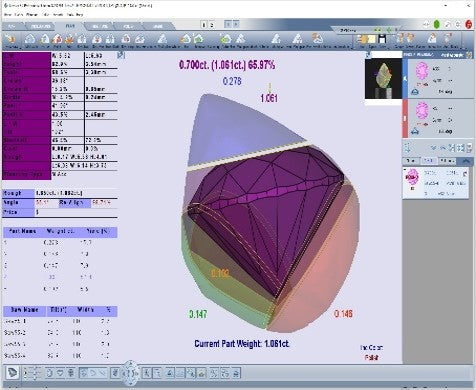Switch to the currently active ribbon tab

coord(70,26)
